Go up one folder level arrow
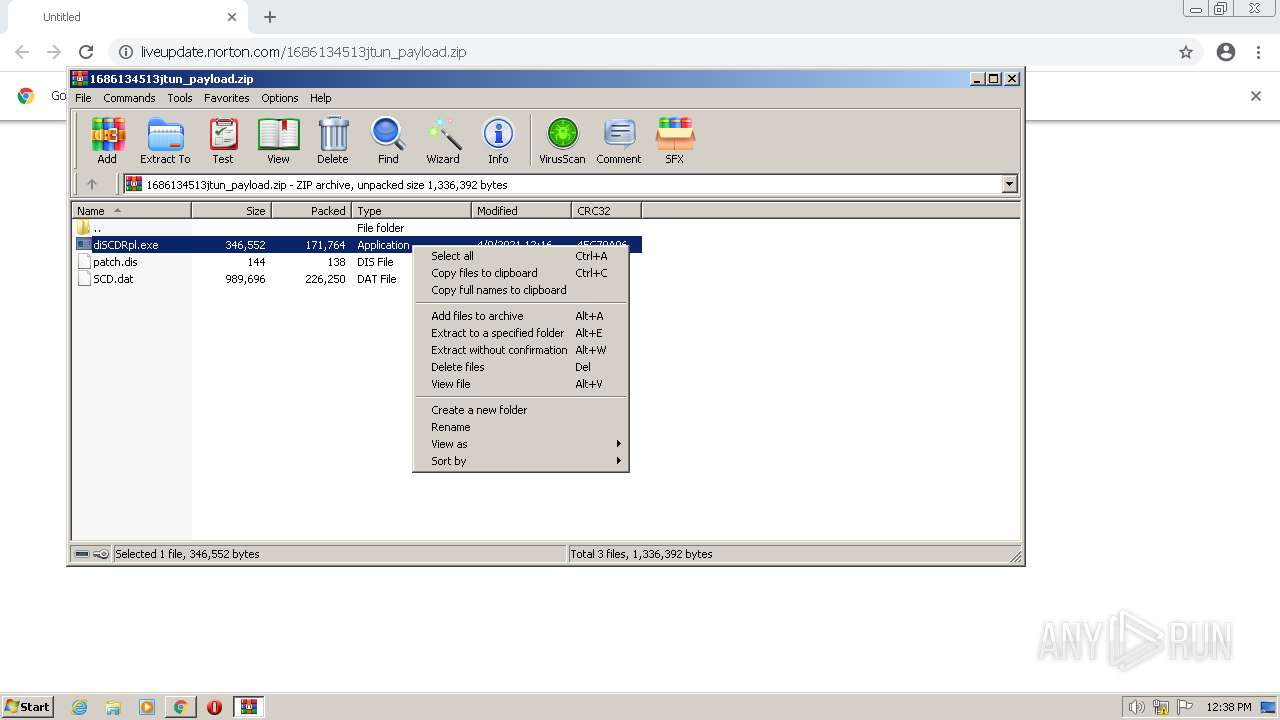This screenshot has height=720, width=1280. click(x=92, y=184)
